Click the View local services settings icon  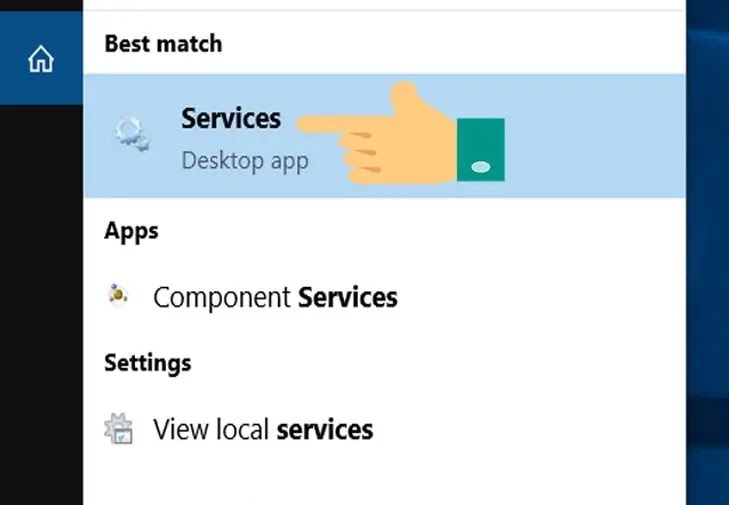point(119,428)
